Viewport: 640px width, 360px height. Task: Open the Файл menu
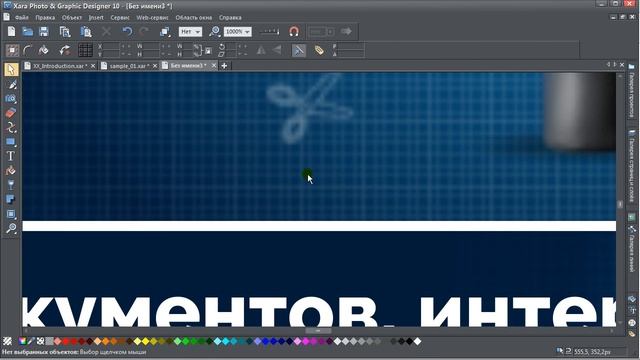pos(22,18)
